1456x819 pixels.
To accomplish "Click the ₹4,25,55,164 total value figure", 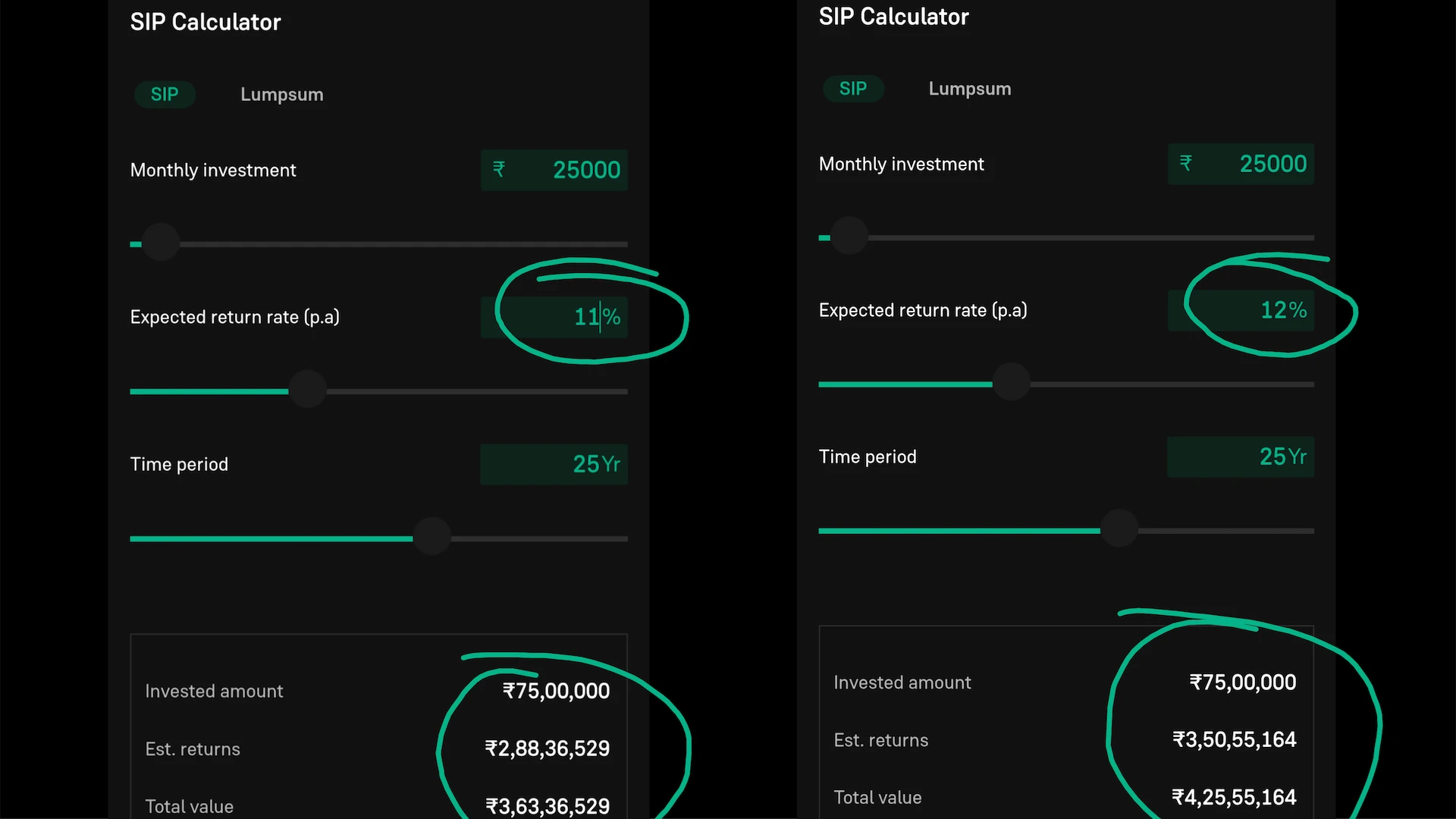I will pos(1235,797).
